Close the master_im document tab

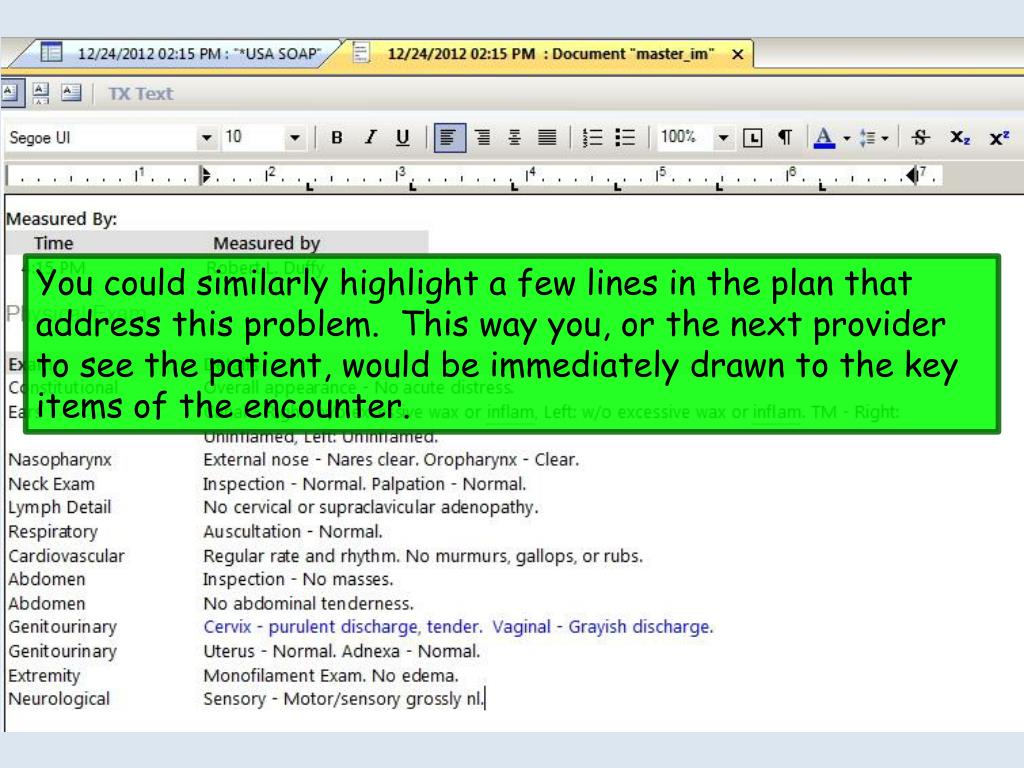pos(737,54)
